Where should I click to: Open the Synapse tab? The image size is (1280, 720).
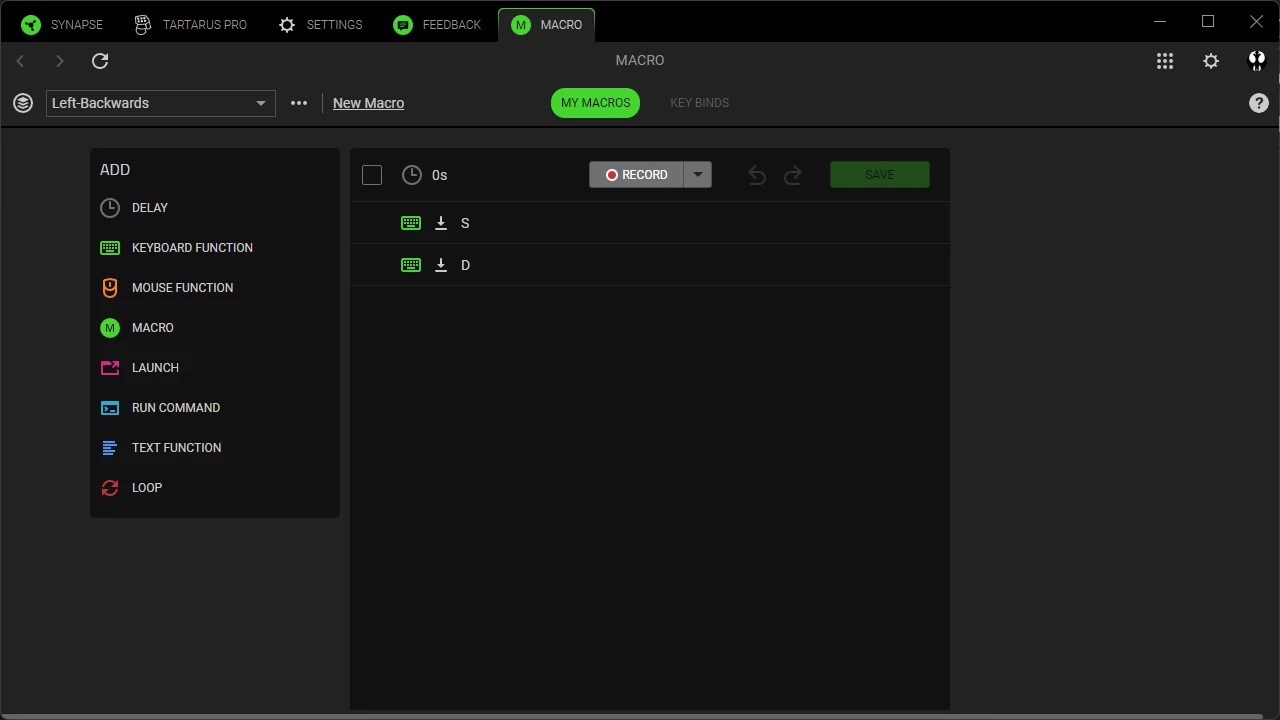pos(62,25)
